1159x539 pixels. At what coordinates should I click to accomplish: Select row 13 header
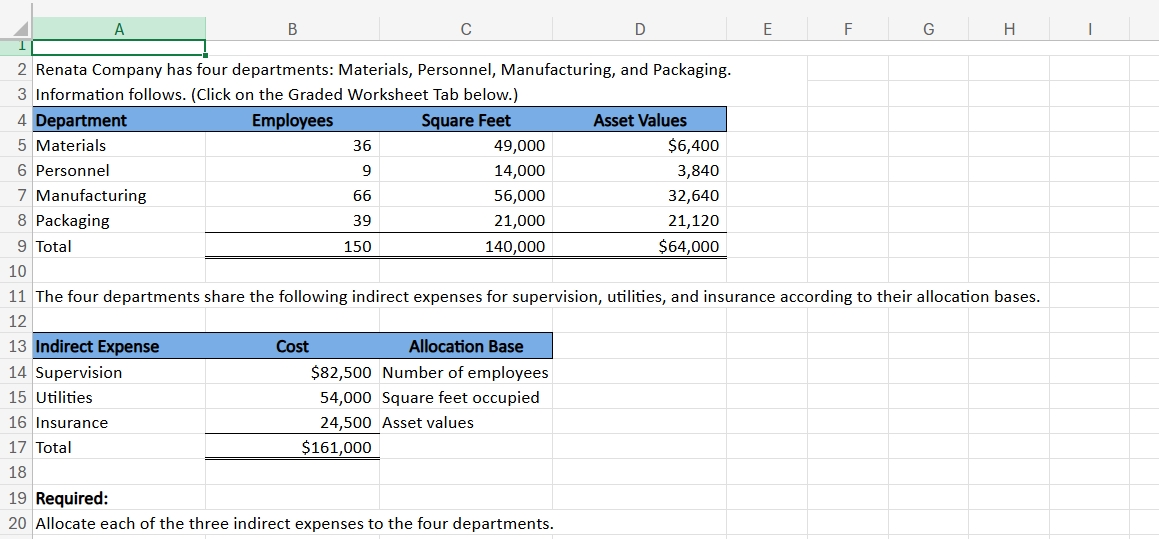pos(18,347)
